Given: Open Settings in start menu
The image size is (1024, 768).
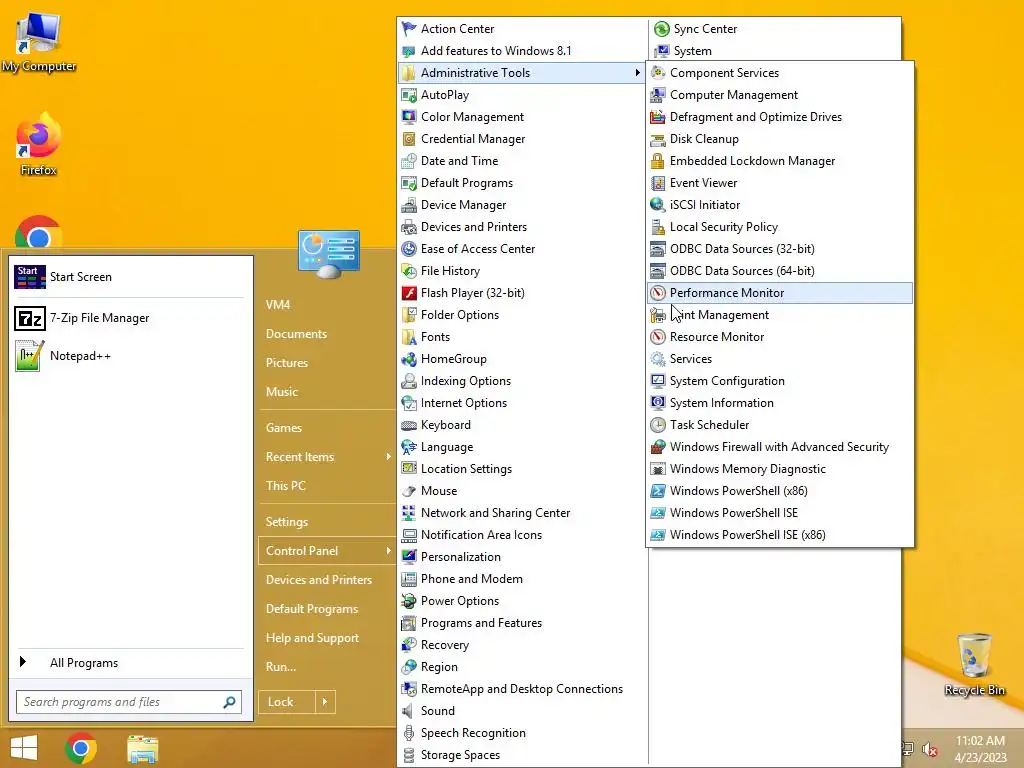Looking at the screenshot, I should 287,522.
